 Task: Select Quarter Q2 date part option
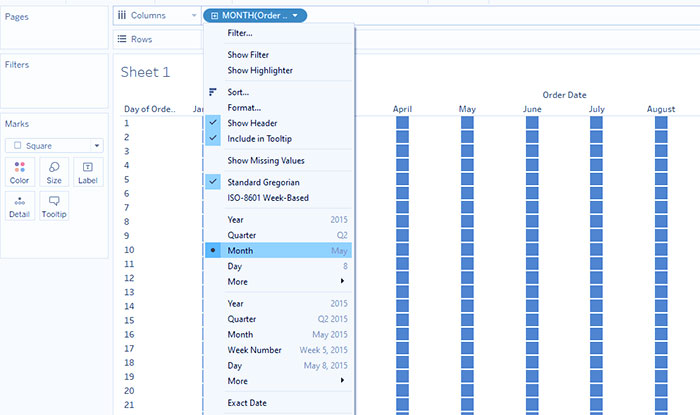[279, 235]
